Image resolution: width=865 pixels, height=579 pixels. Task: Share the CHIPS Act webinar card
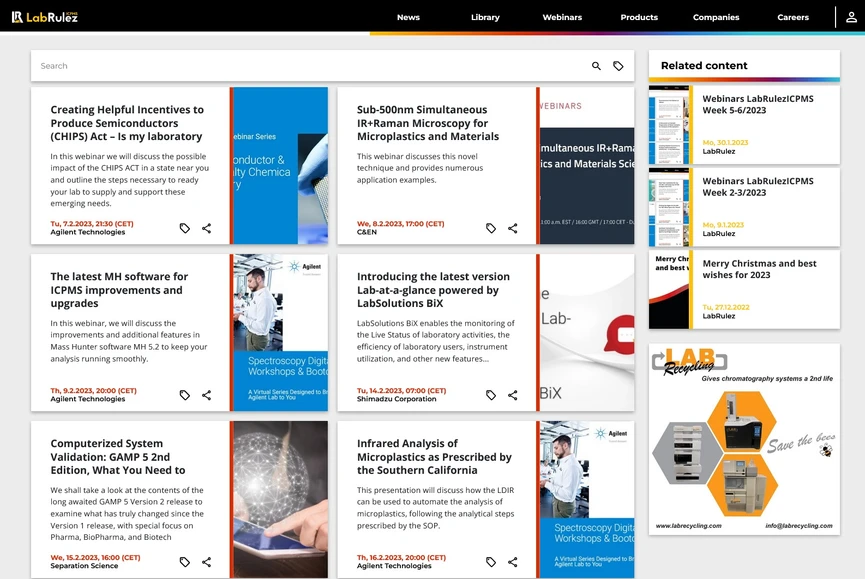[x=206, y=228]
